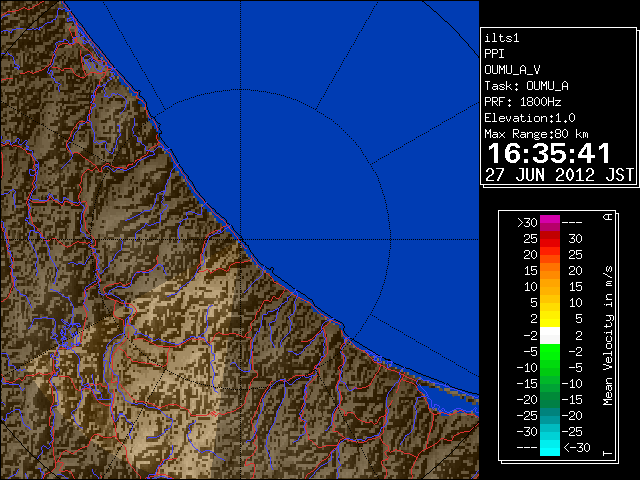Screen dimensions: 640x480
Task: Click the 'ilts1' site label
Action: pos(502,38)
